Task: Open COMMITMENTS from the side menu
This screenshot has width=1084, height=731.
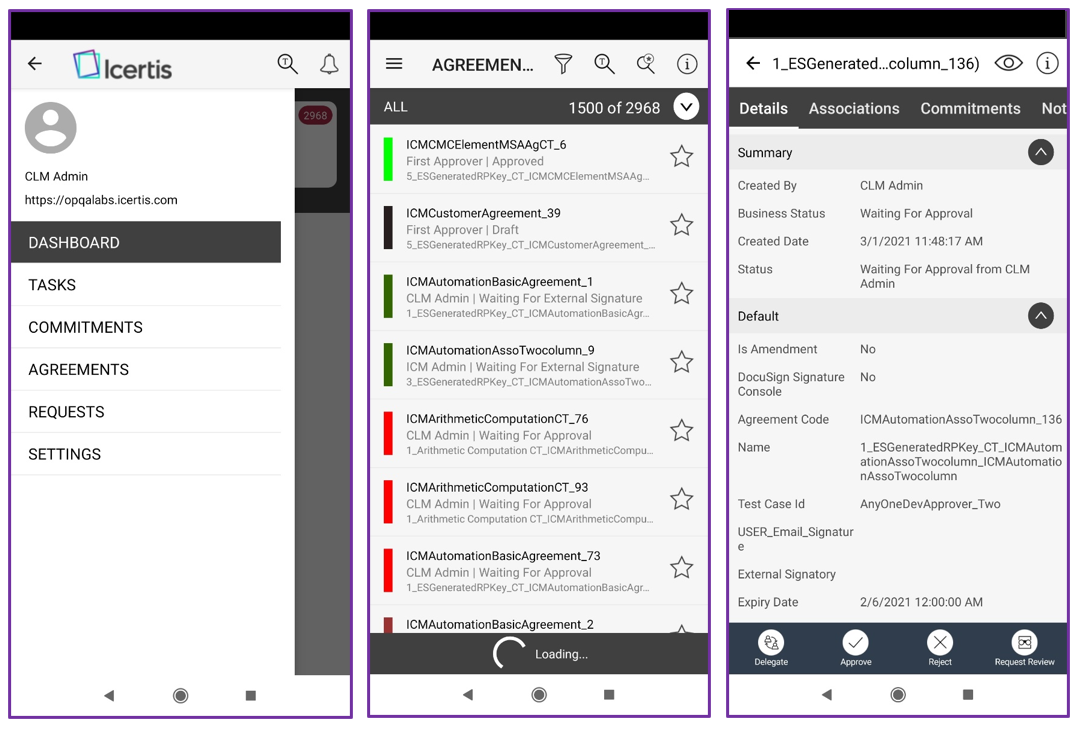Action: coord(85,327)
